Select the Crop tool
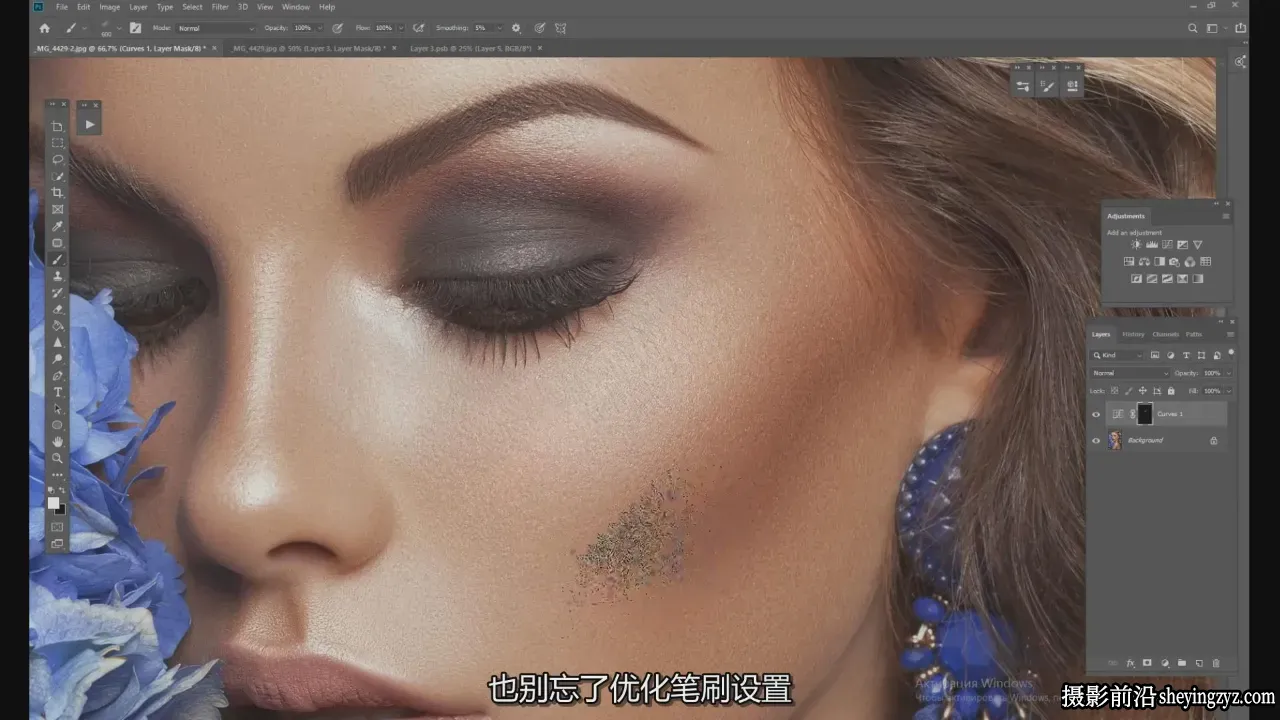This screenshot has width=1280, height=720. point(58,192)
